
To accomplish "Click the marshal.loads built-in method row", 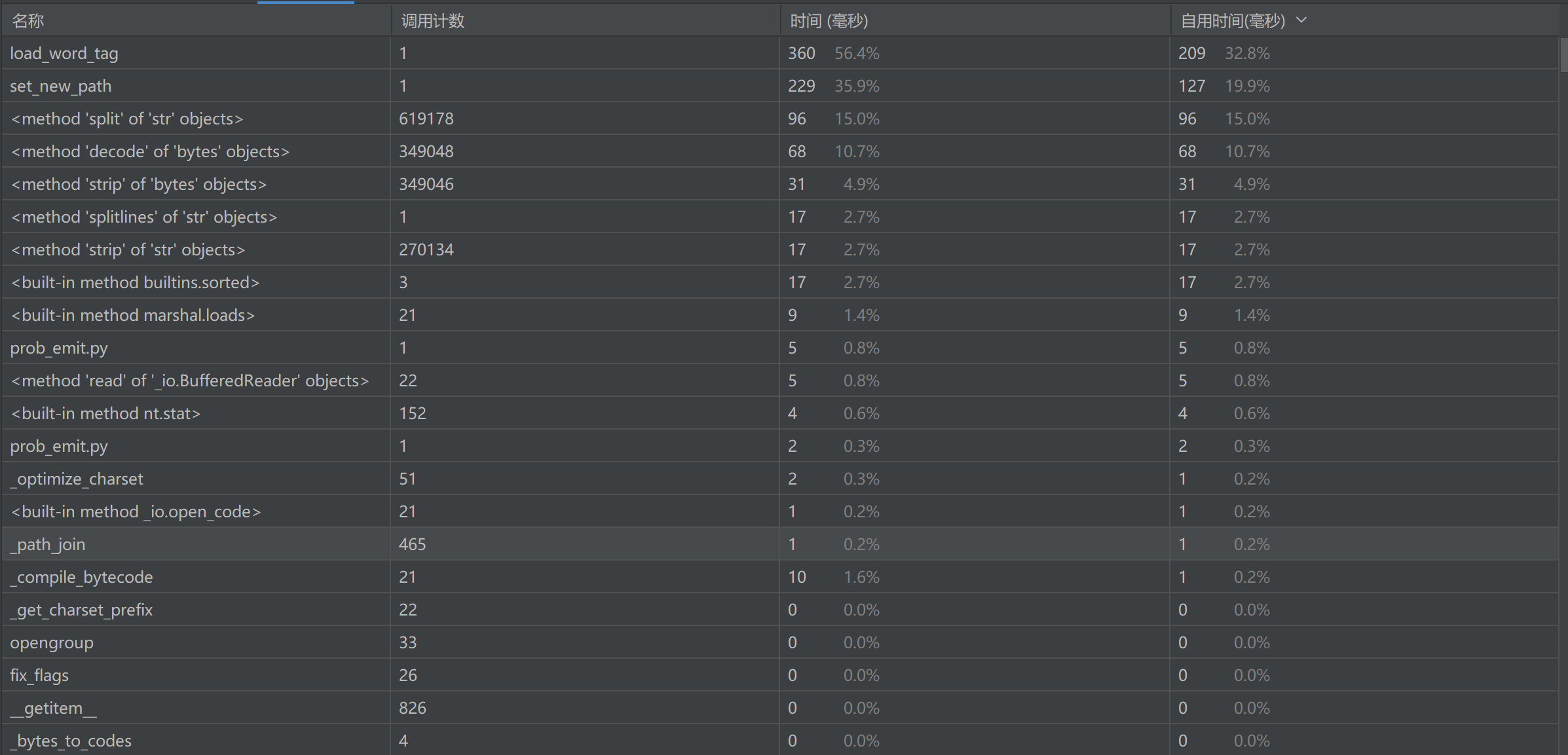I will coord(133,315).
